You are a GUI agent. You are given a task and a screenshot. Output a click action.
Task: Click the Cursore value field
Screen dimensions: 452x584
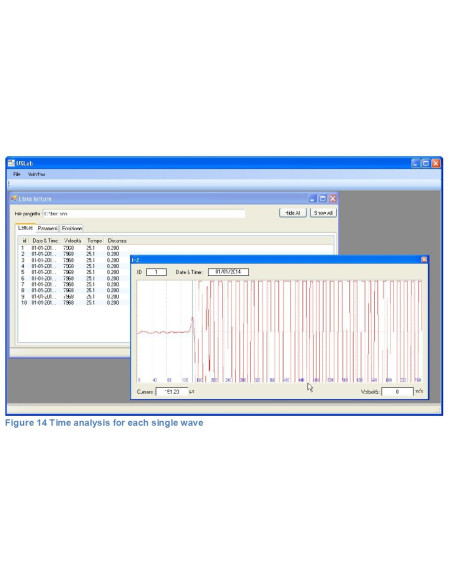[x=172, y=392]
